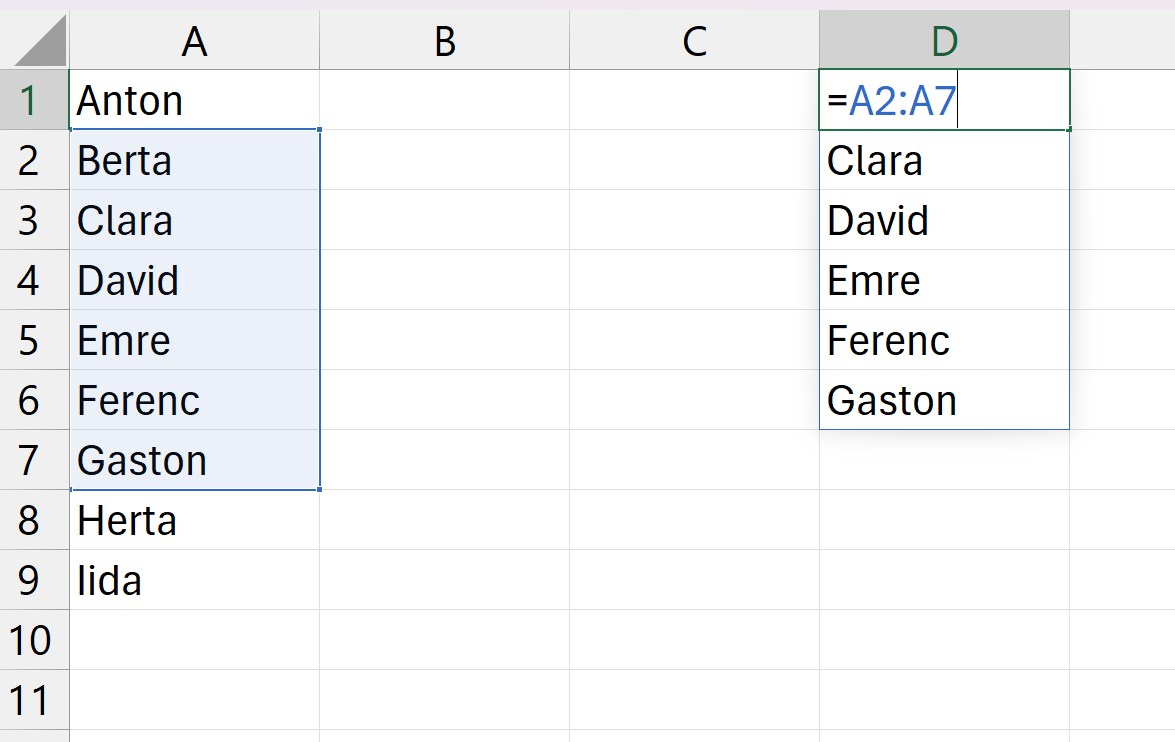Select column C header
The height and width of the screenshot is (742, 1175).
(694, 41)
